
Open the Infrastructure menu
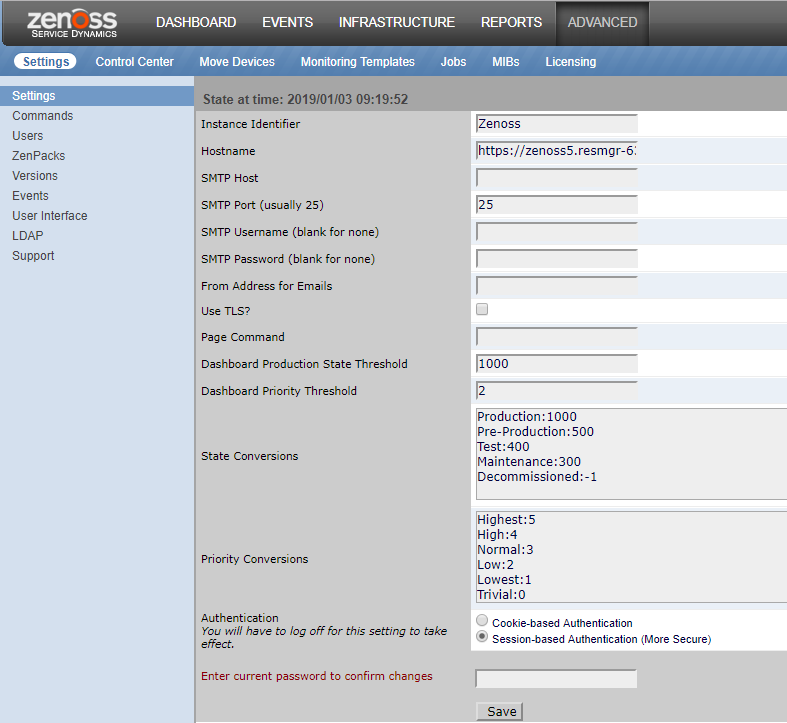396,22
